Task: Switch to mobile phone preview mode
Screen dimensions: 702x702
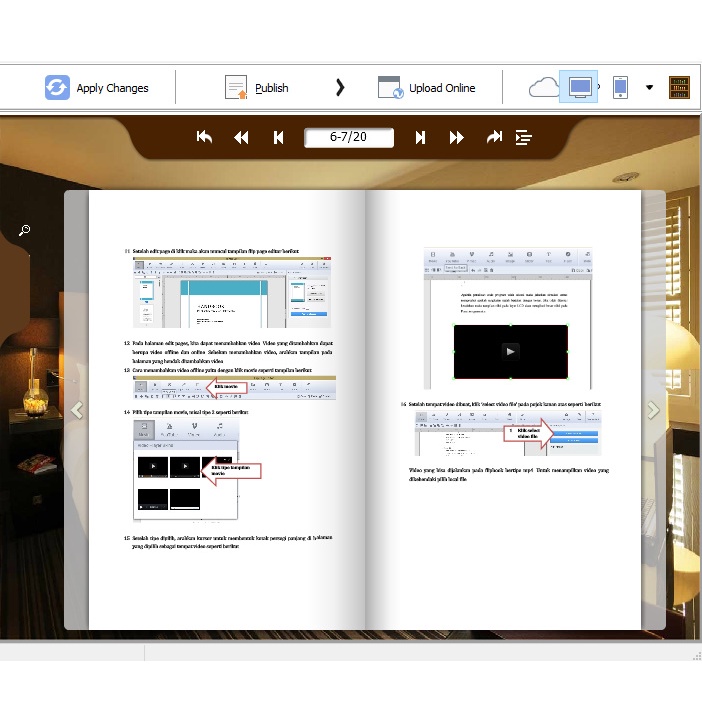Action: [x=620, y=87]
